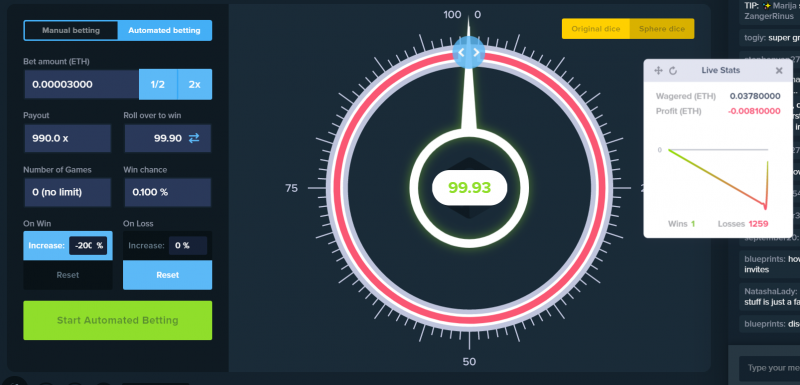Click the Live Stats profit graph
Viewport: 800px width, 385px height.
717,178
